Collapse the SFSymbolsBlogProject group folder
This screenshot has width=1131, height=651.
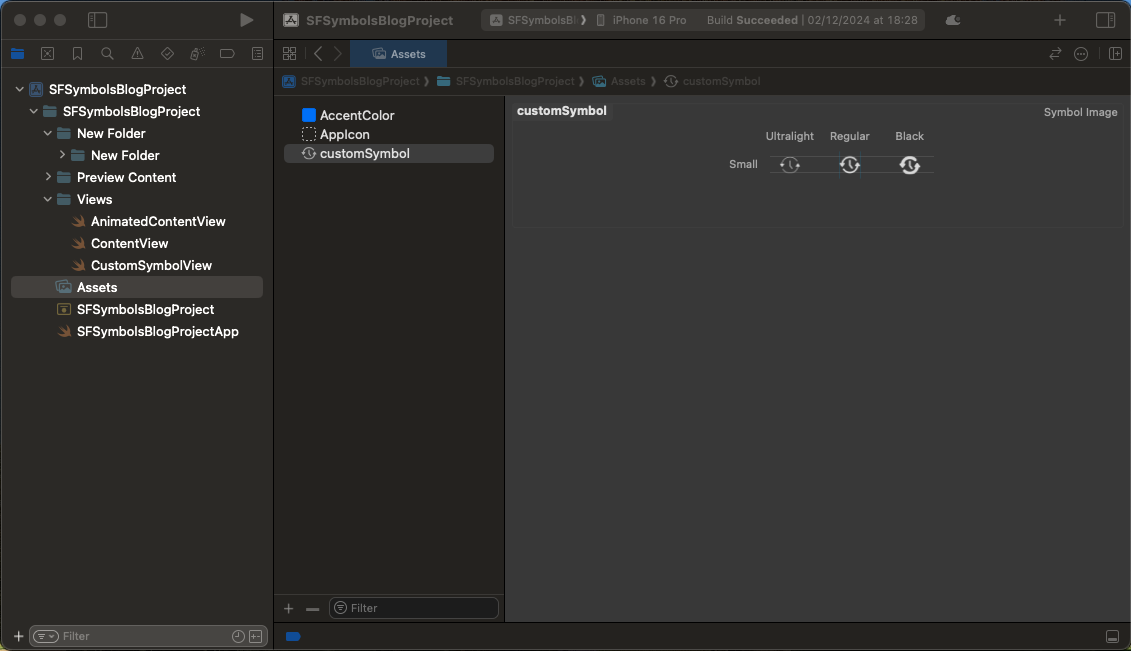pos(33,112)
